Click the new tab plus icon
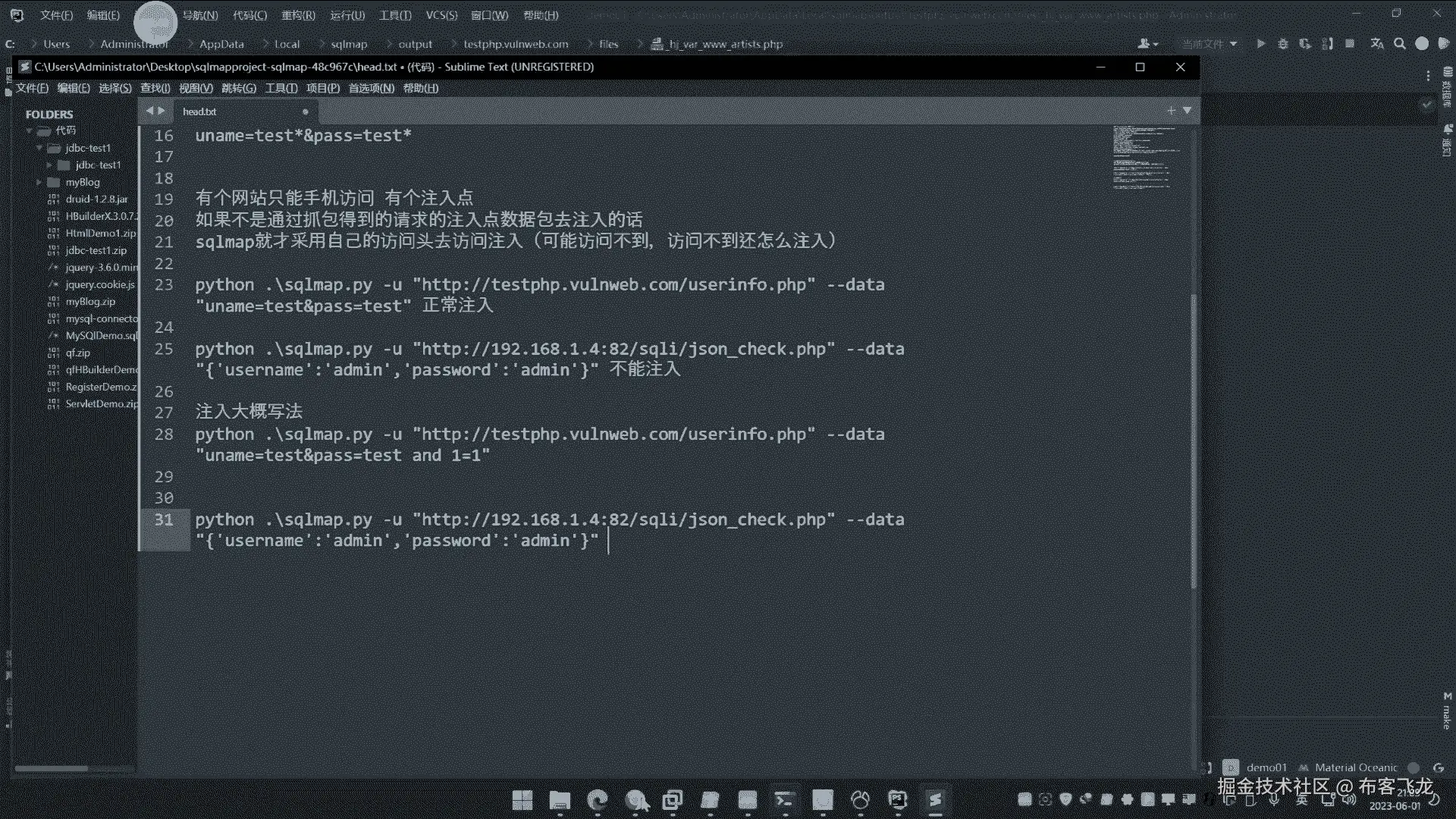The width and height of the screenshot is (1456, 819). [x=1171, y=111]
